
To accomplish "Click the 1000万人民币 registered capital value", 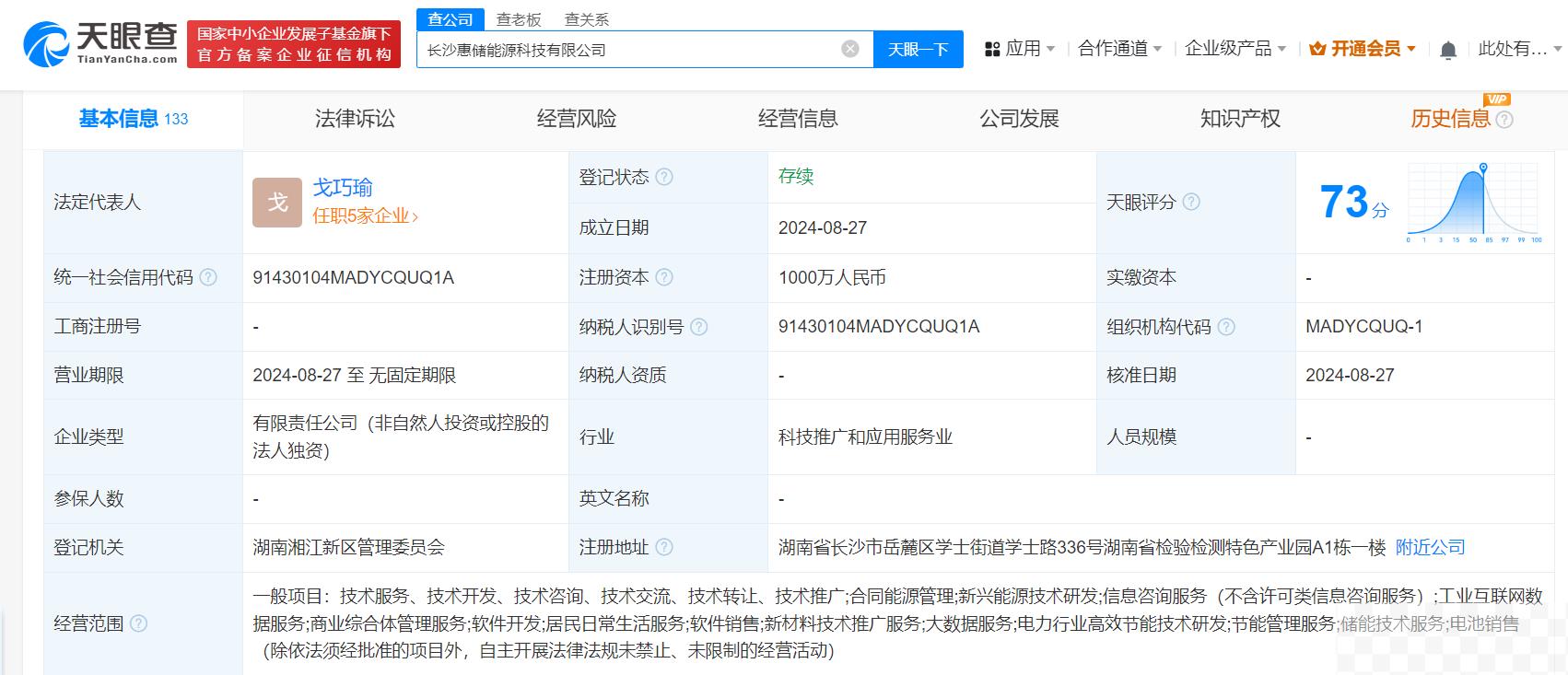I will 832,277.
